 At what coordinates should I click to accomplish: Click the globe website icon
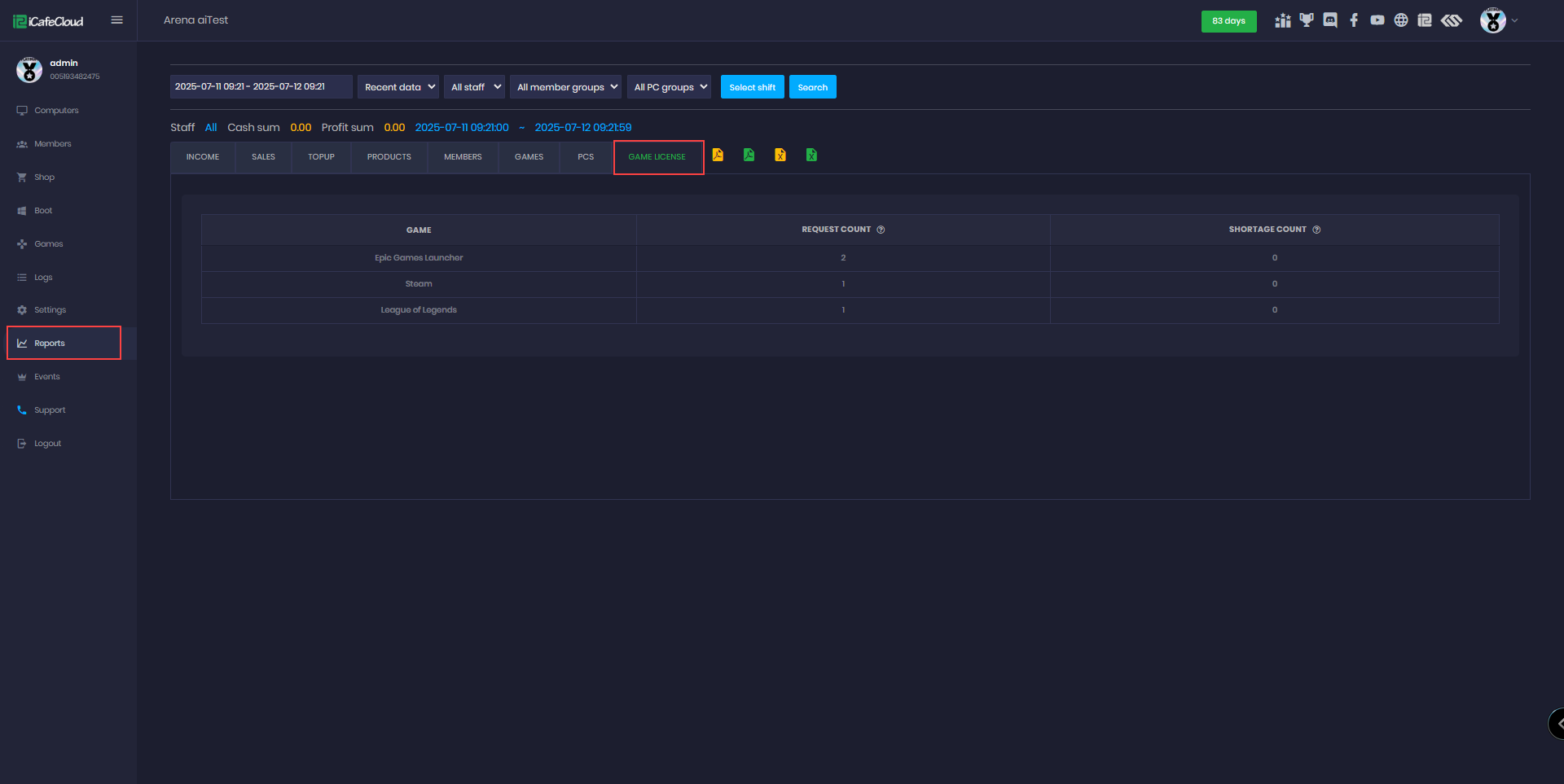(x=1401, y=20)
